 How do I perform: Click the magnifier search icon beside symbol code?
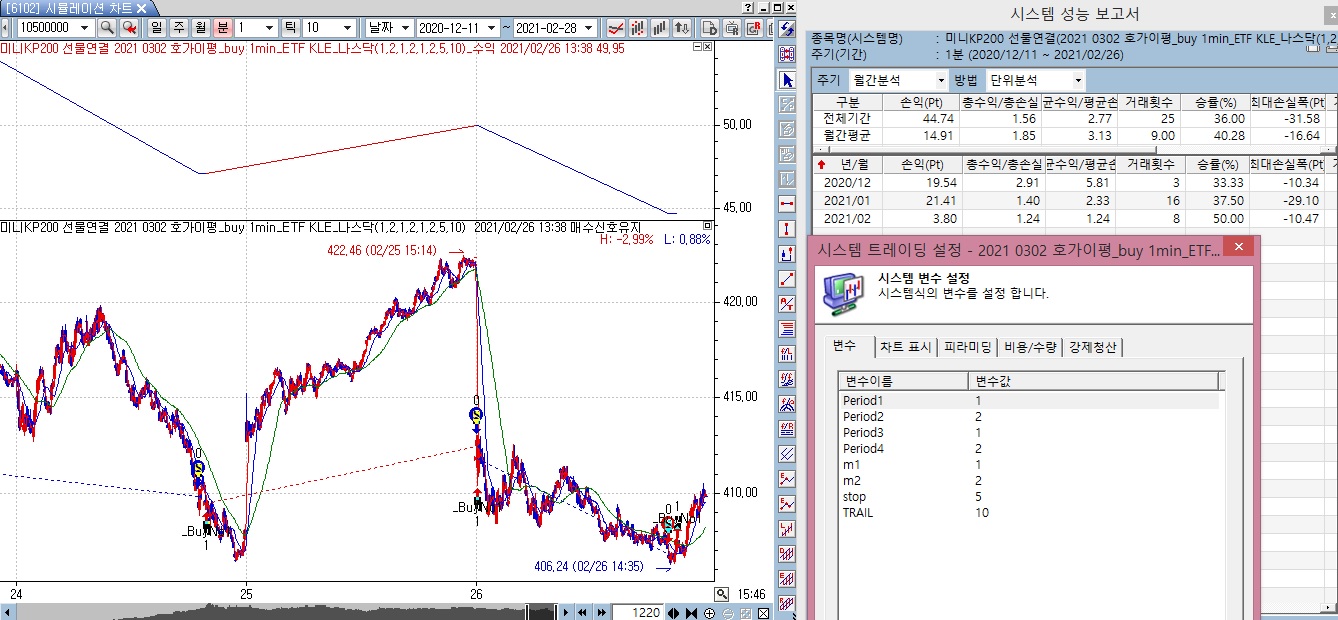(x=106, y=28)
